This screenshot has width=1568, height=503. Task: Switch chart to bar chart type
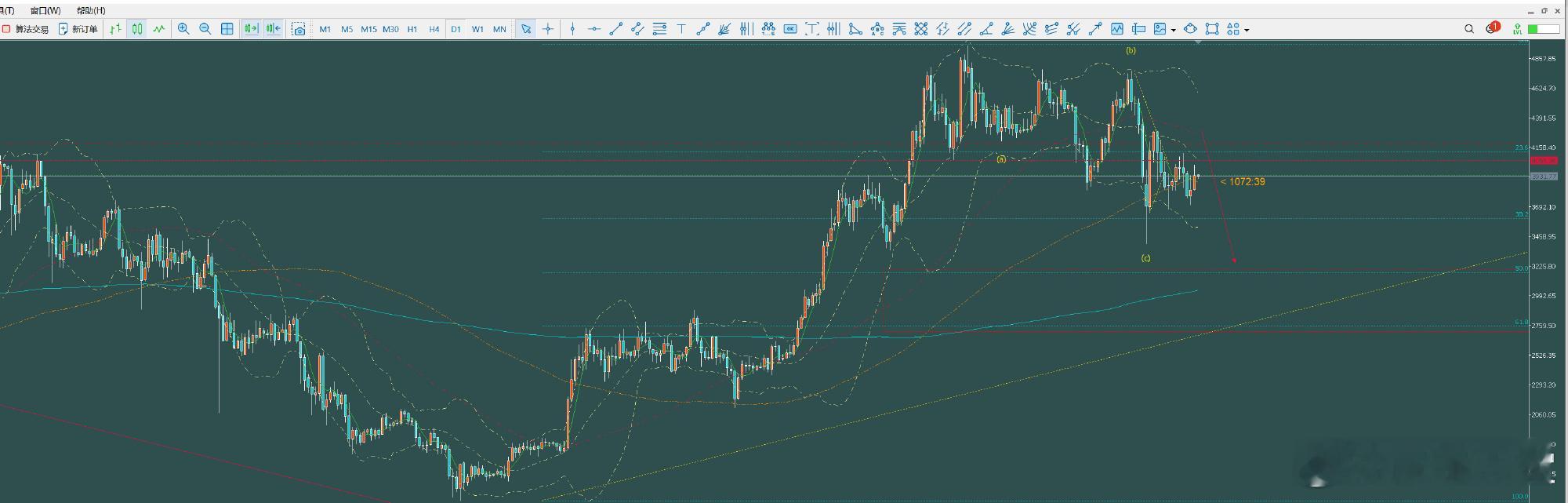(x=115, y=29)
